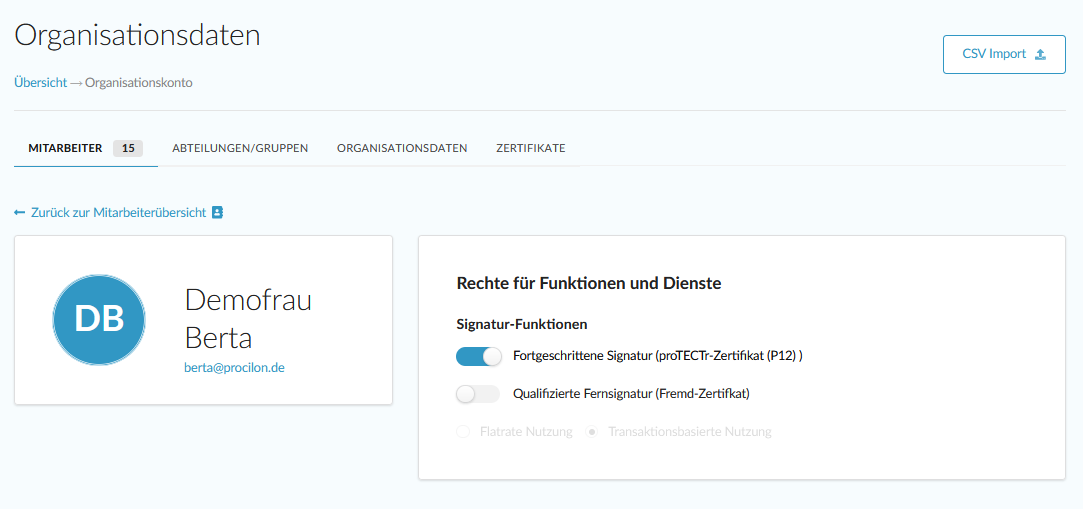Click the Rechte für Funktionen und Dienste heading
Viewport: 1083px width, 509px height.
589,283
